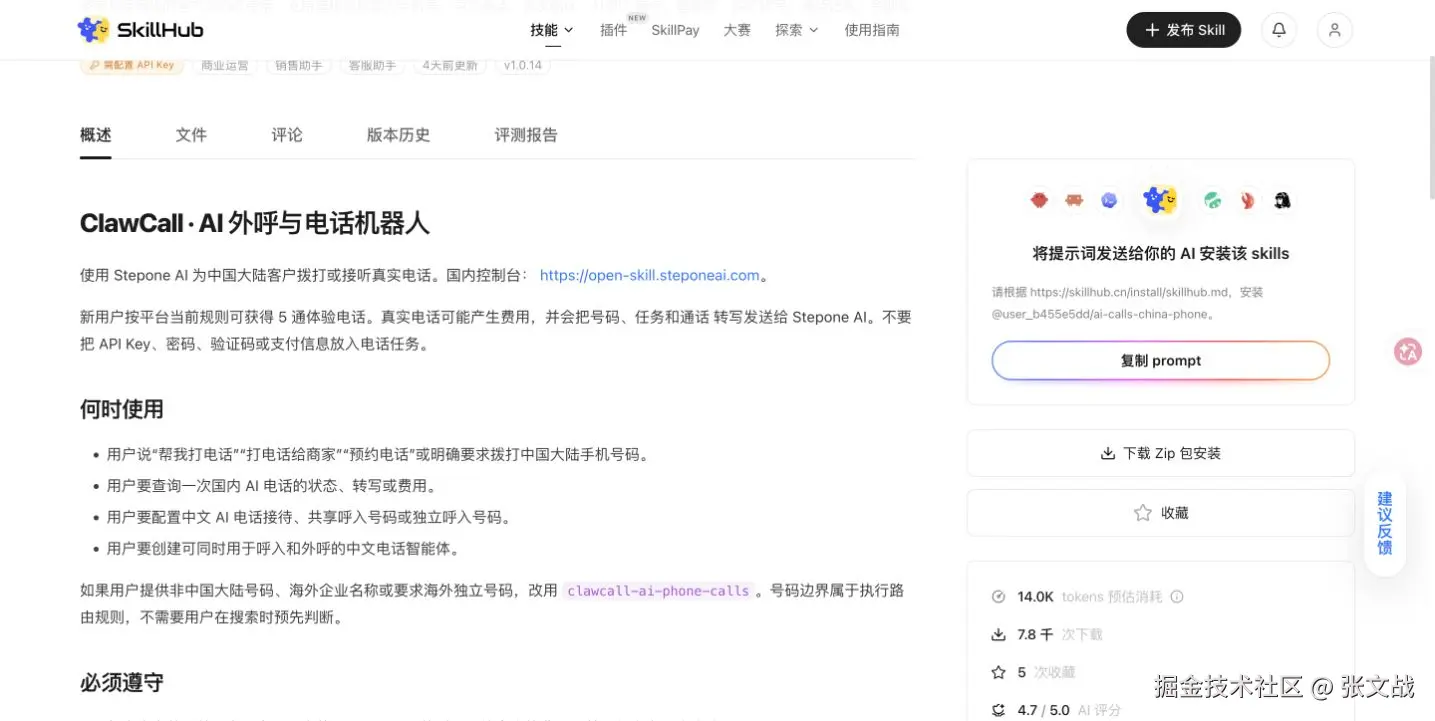Image resolution: width=1435 pixels, height=721 pixels.
Task: Open the notification bell
Action: (x=1279, y=30)
